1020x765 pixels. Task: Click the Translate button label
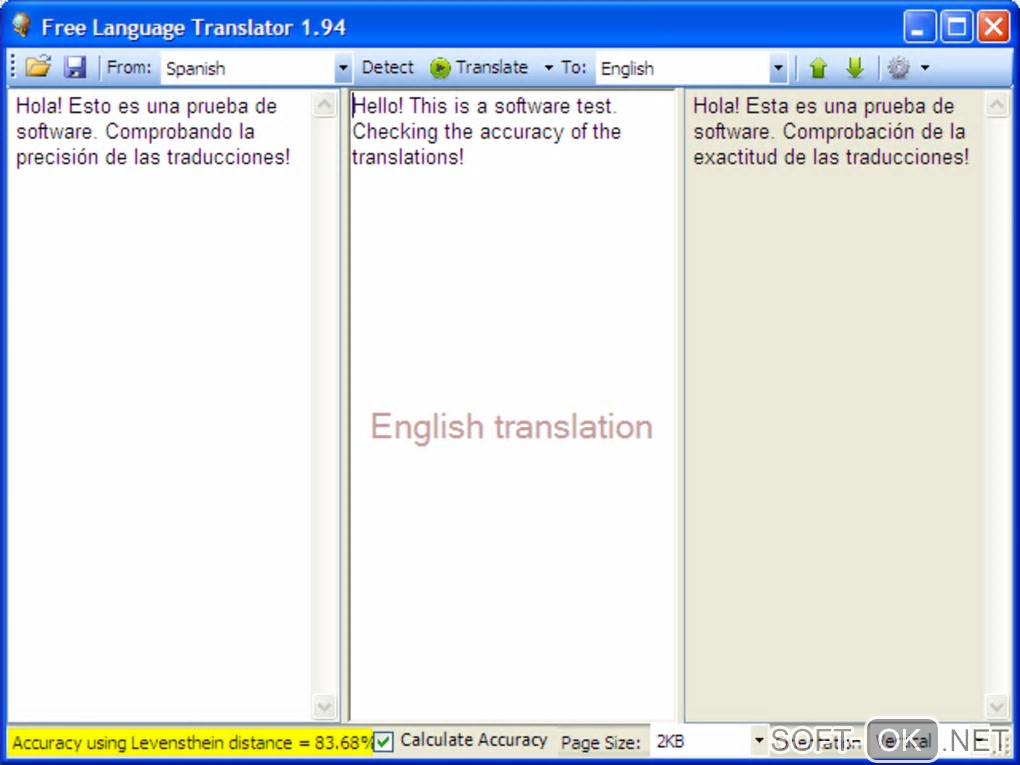(x=492, y=68)
